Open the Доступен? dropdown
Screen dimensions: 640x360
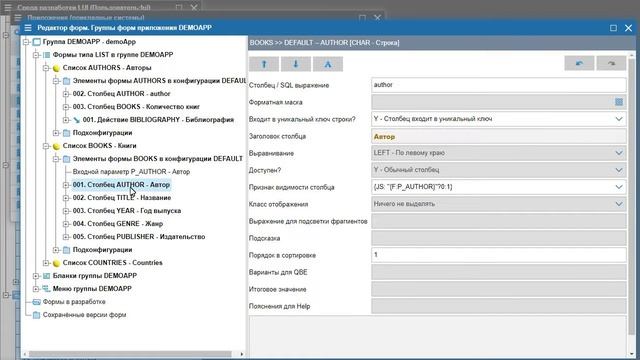pos(619,170)
